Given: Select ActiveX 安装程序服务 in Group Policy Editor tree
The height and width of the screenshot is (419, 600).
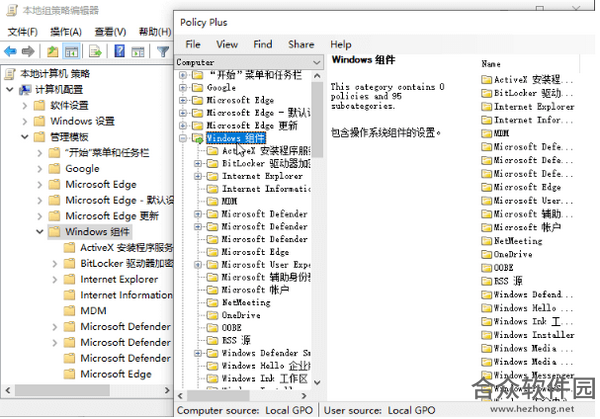Looking at the screenshot, I should tap(126, 248).
